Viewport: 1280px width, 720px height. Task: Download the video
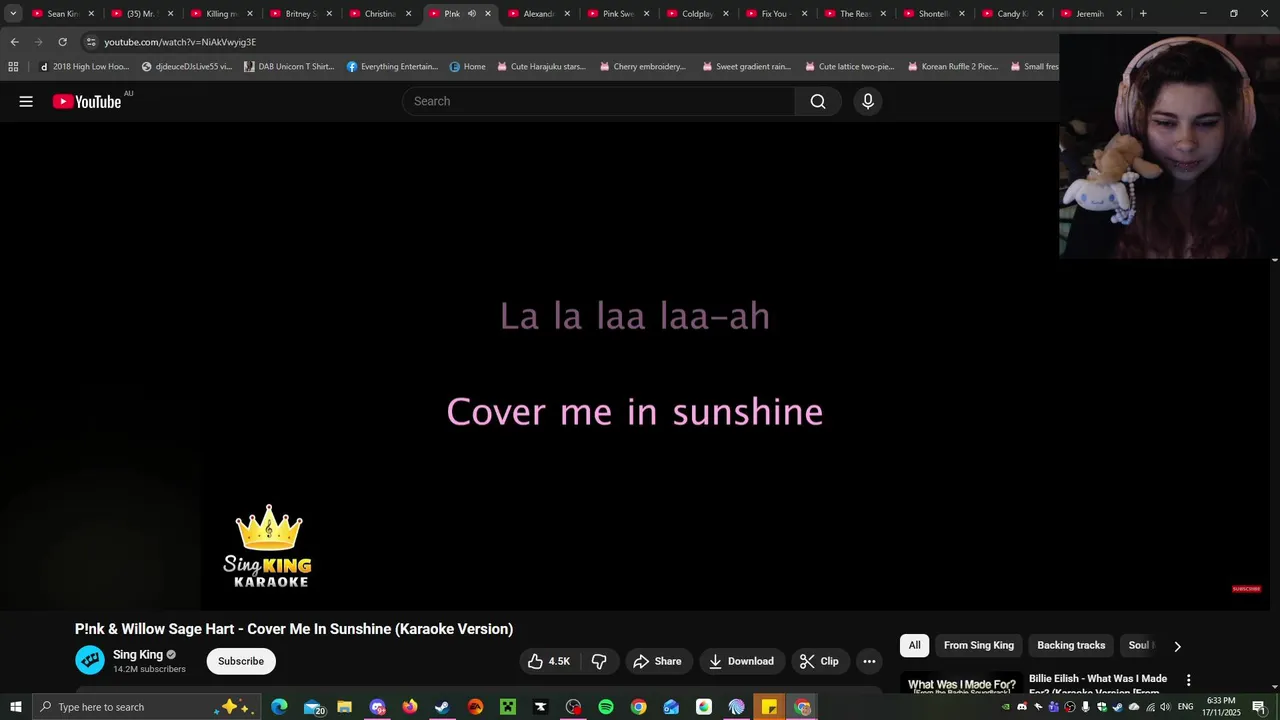741,661
